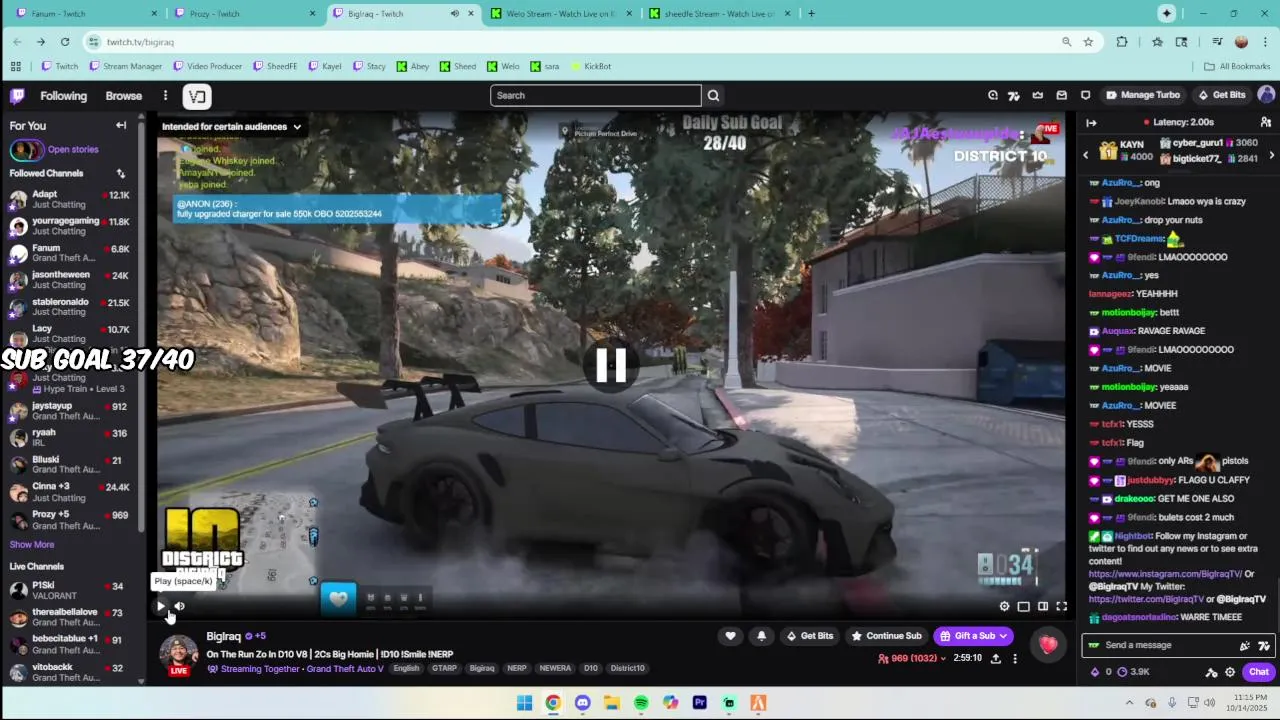Image resolution: width=1280 pixels, height=720 pixels.
Task: Open the 7TV emote menu in chat input
Action: coord(1264,646)
